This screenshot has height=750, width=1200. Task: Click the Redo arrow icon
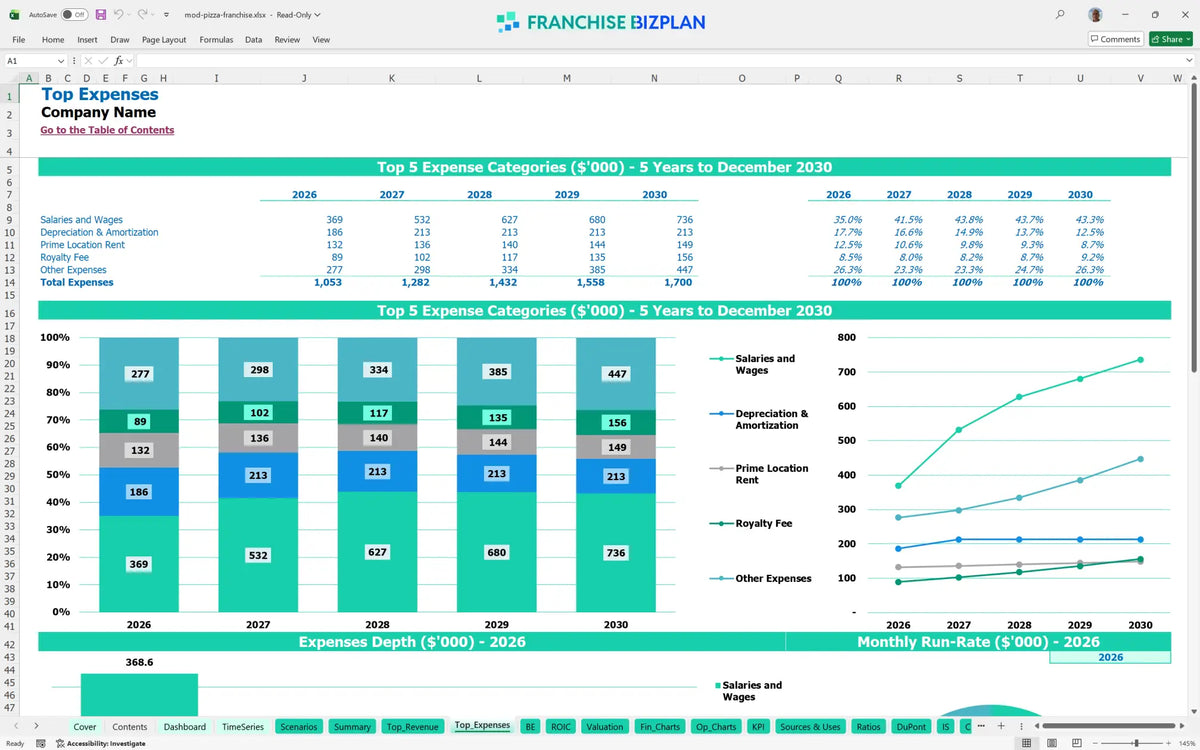click(143, 15)
